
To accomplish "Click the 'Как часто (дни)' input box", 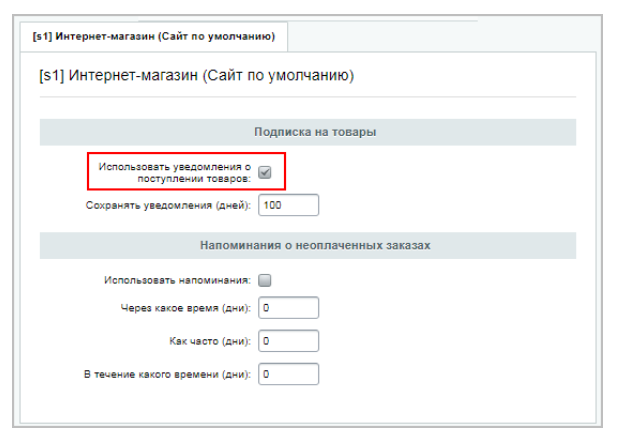I will point(288,341).
